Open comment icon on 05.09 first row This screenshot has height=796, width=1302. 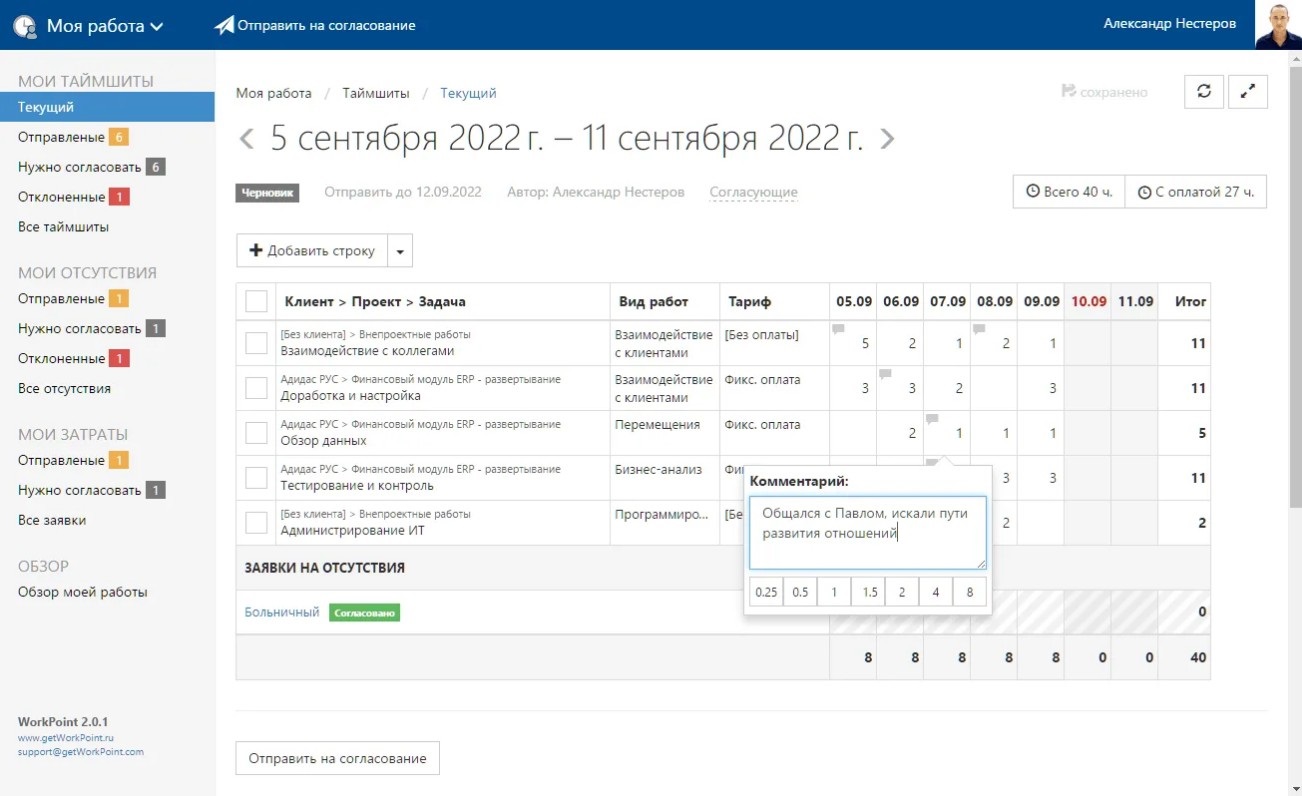click(x=838, y=329)
